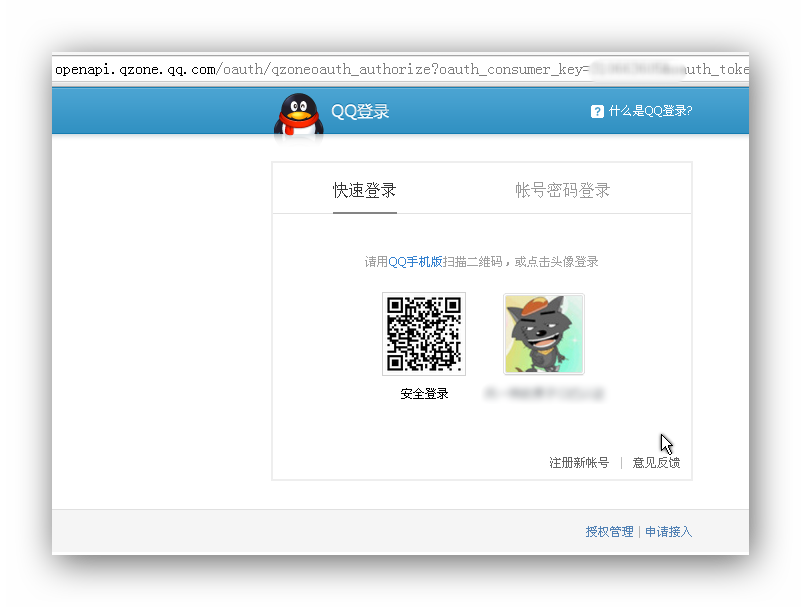Click blurred account name under avatar
The height and width of the screenshot is (607, 801).
click(x=544, y=393)
